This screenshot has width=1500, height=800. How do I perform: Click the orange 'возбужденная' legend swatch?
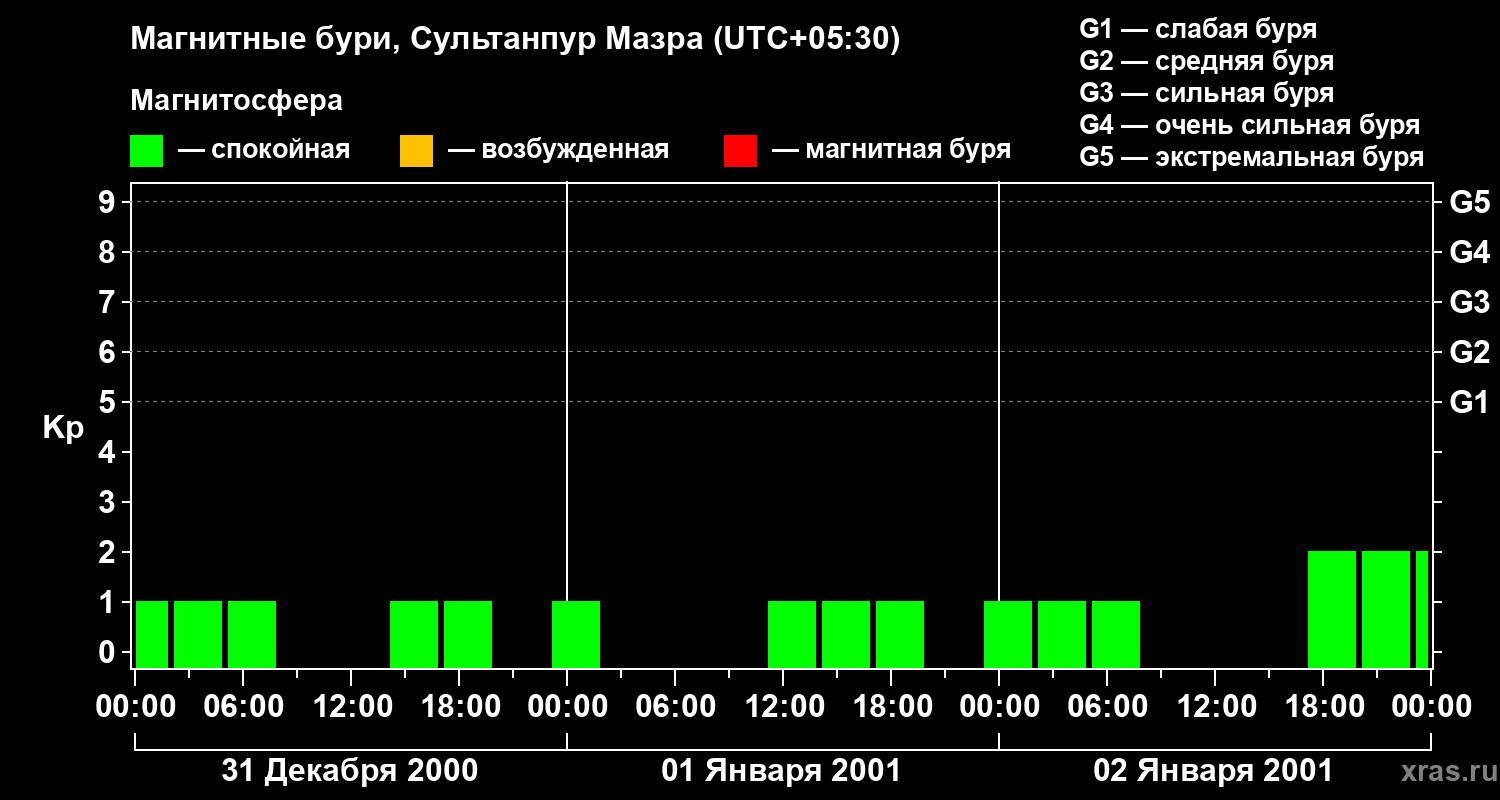pos(416,151)
